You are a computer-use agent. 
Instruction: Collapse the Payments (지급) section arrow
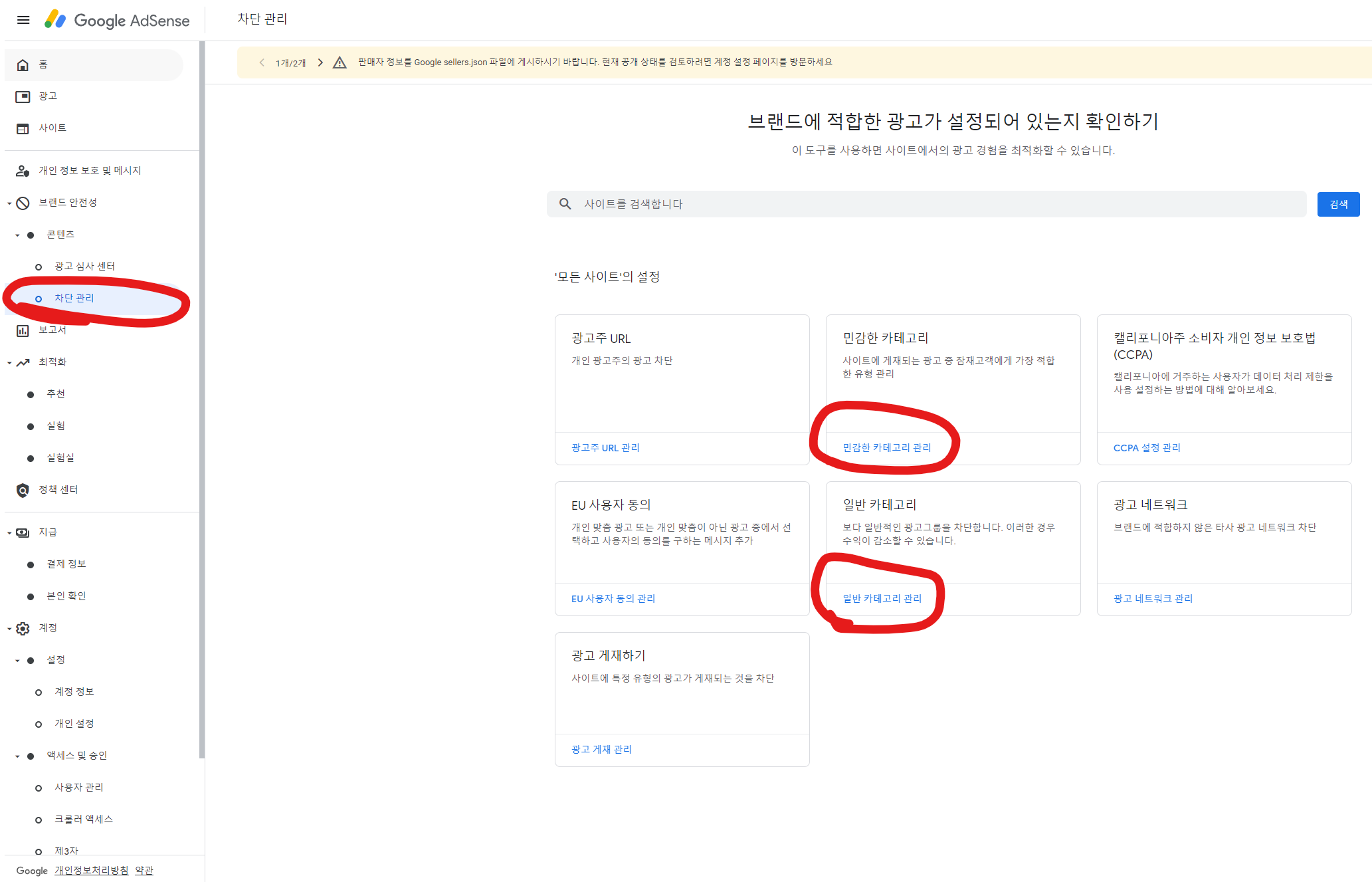point(9,533)
